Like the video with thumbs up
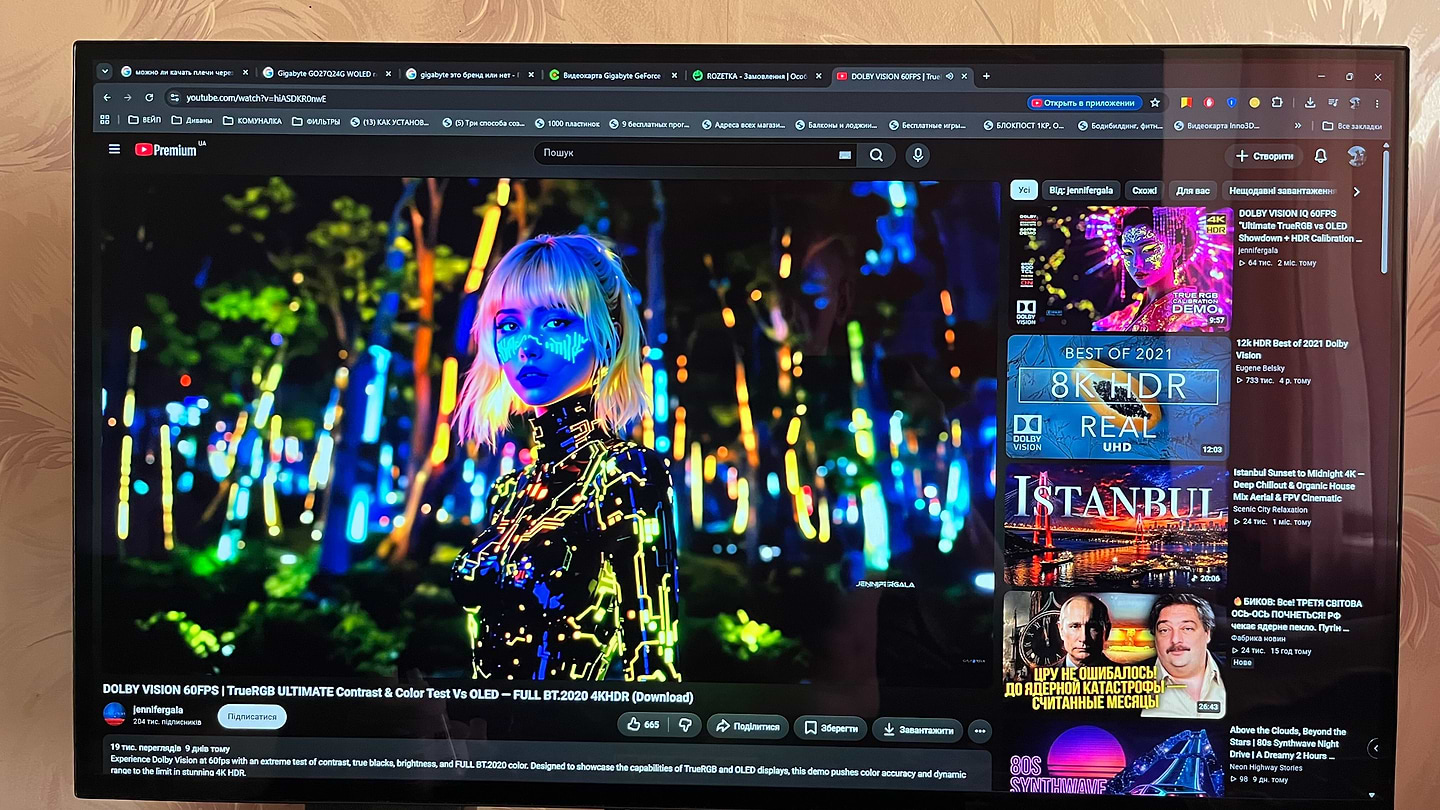The image size is (1440, 810). pyautogui.click(x=644, y=725)
